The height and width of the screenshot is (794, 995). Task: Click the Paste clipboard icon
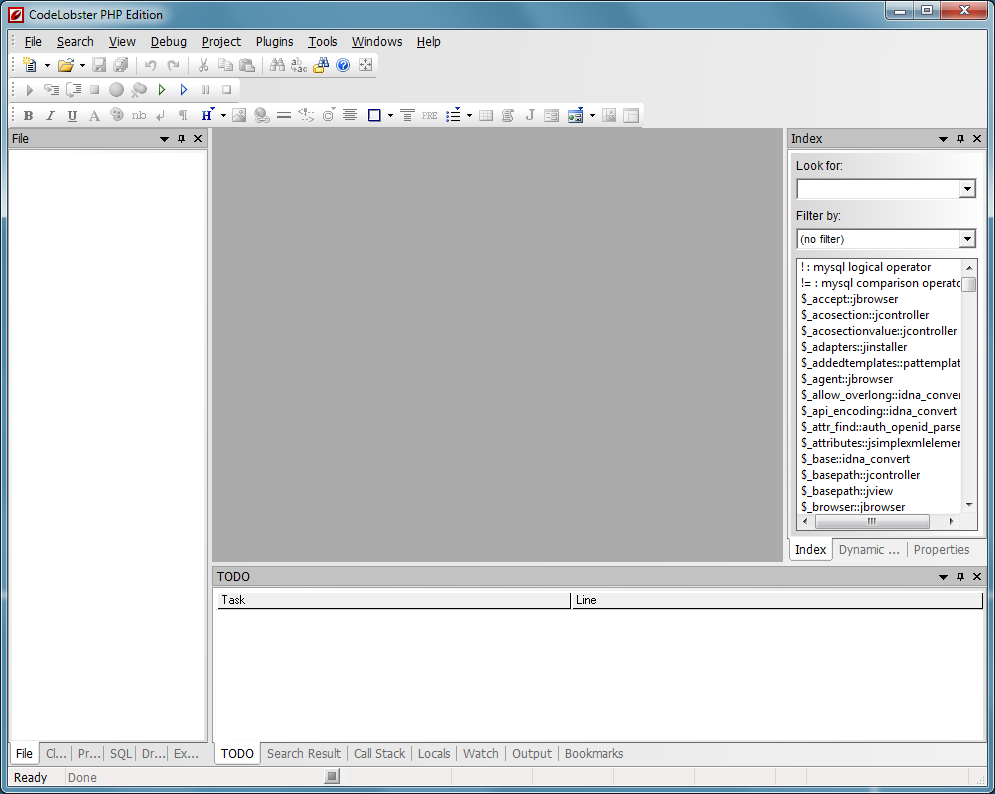click(x=247, y=65)
